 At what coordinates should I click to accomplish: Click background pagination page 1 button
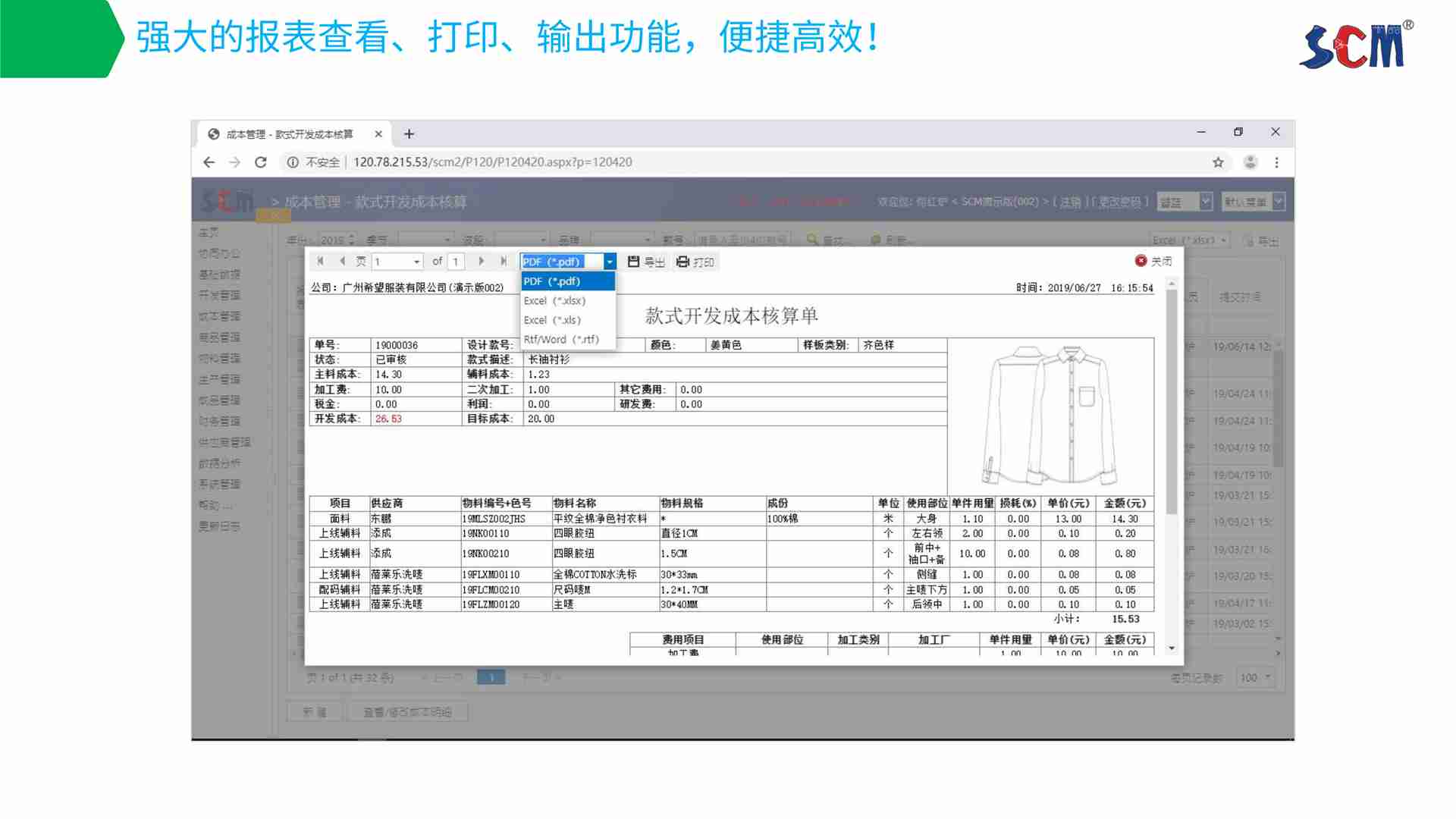(x=491, y=677)
